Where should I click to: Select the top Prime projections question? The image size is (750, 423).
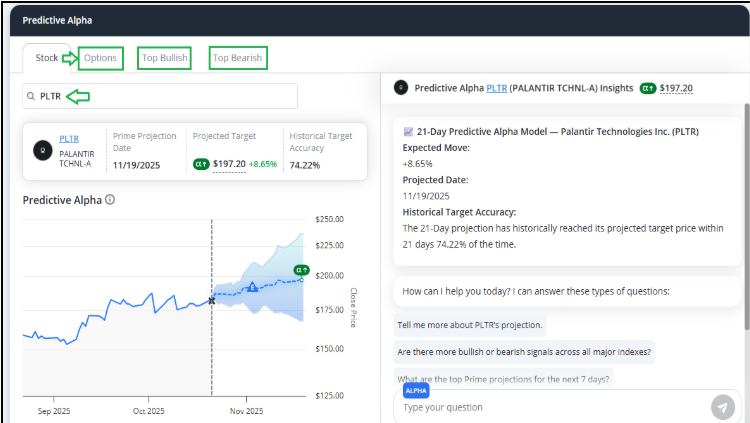[503, 379]
